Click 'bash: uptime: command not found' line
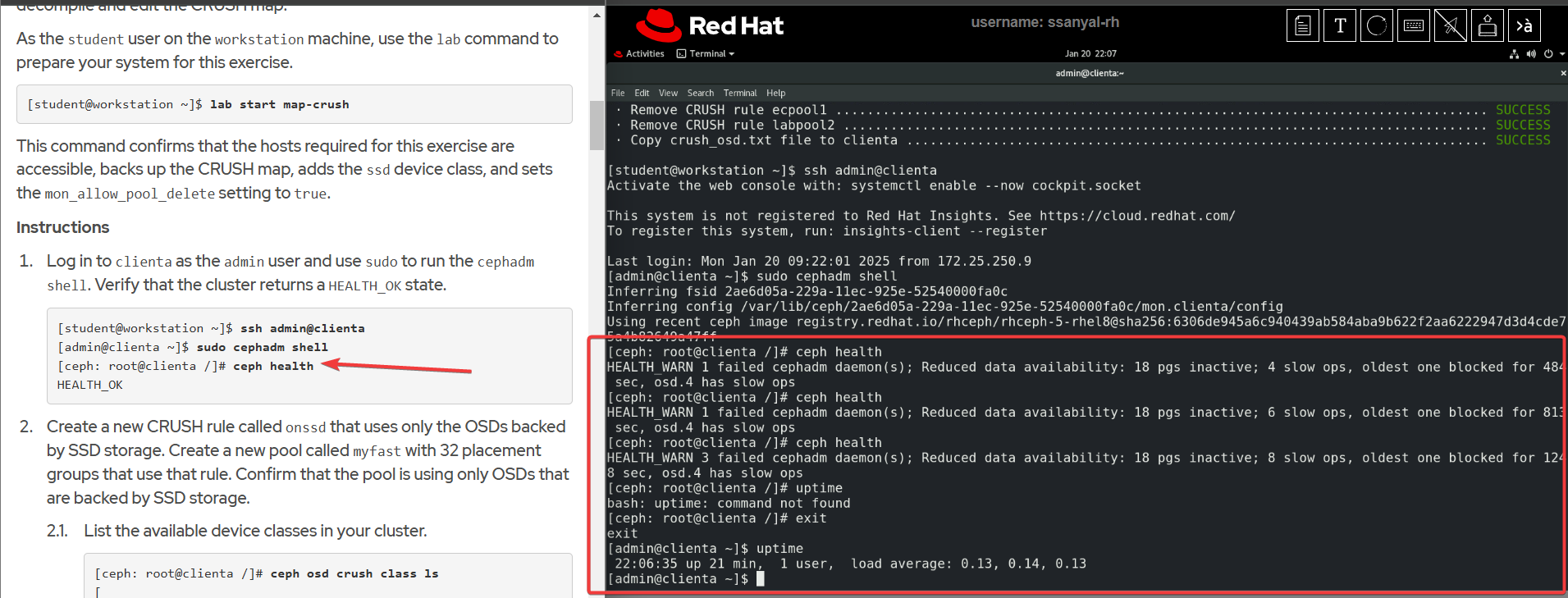This screenshot has width=1568, height=598. click(729, 503)
